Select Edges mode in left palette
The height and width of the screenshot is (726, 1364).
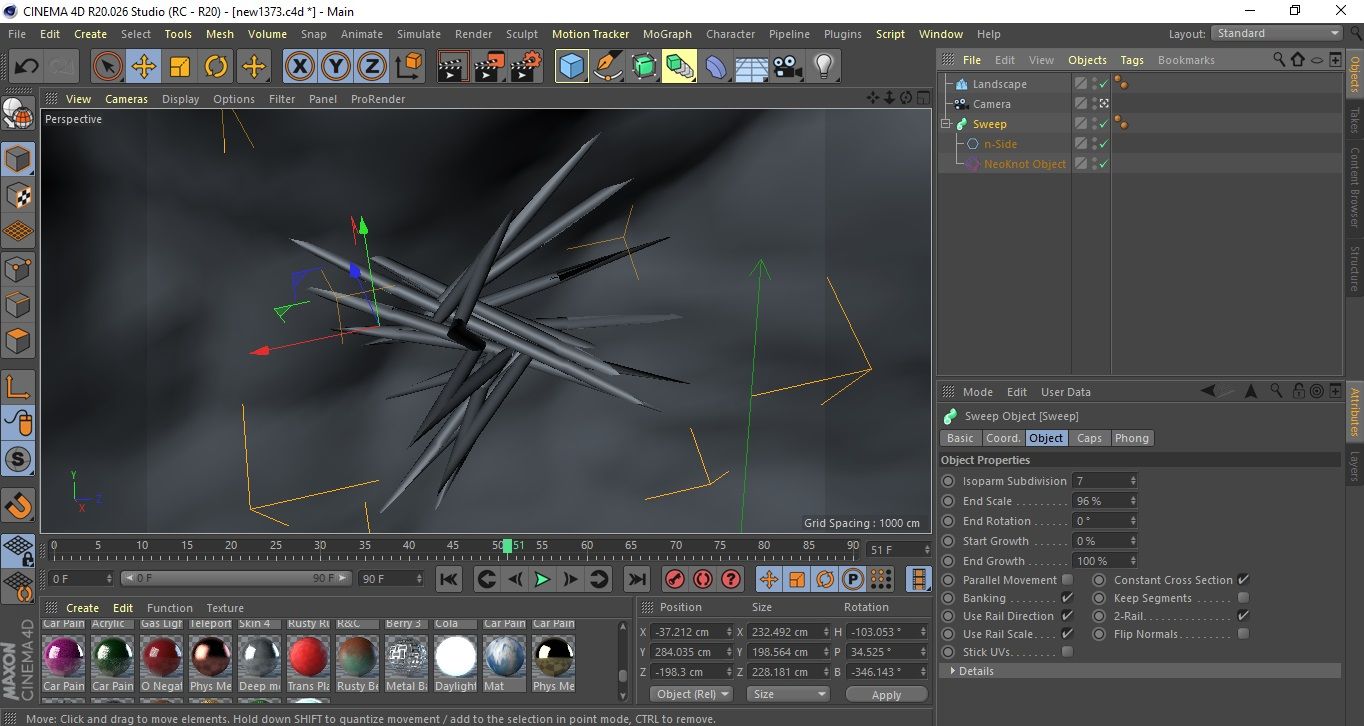click(x=19, y=305)
